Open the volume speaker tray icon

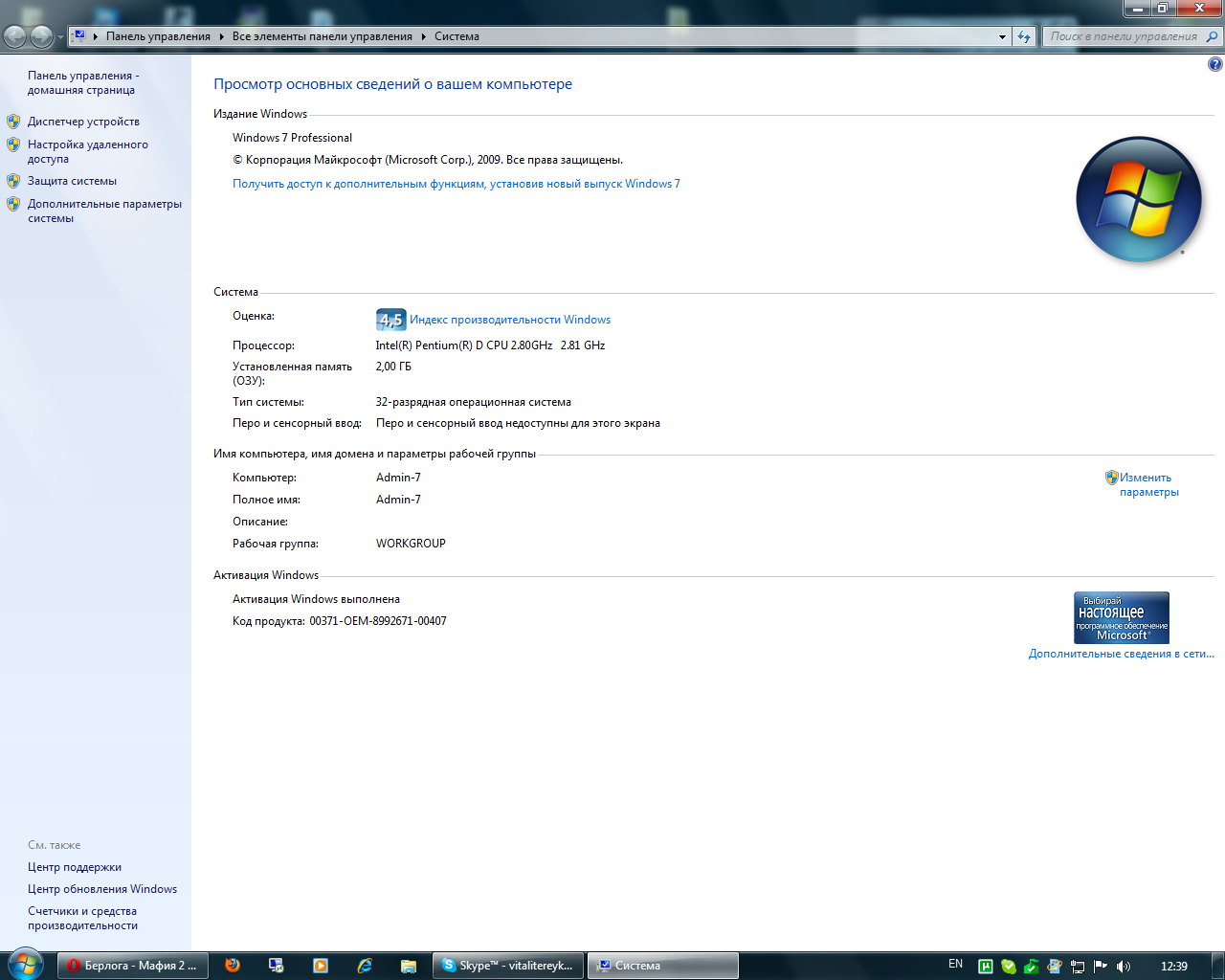click(x=1123, y=967)
